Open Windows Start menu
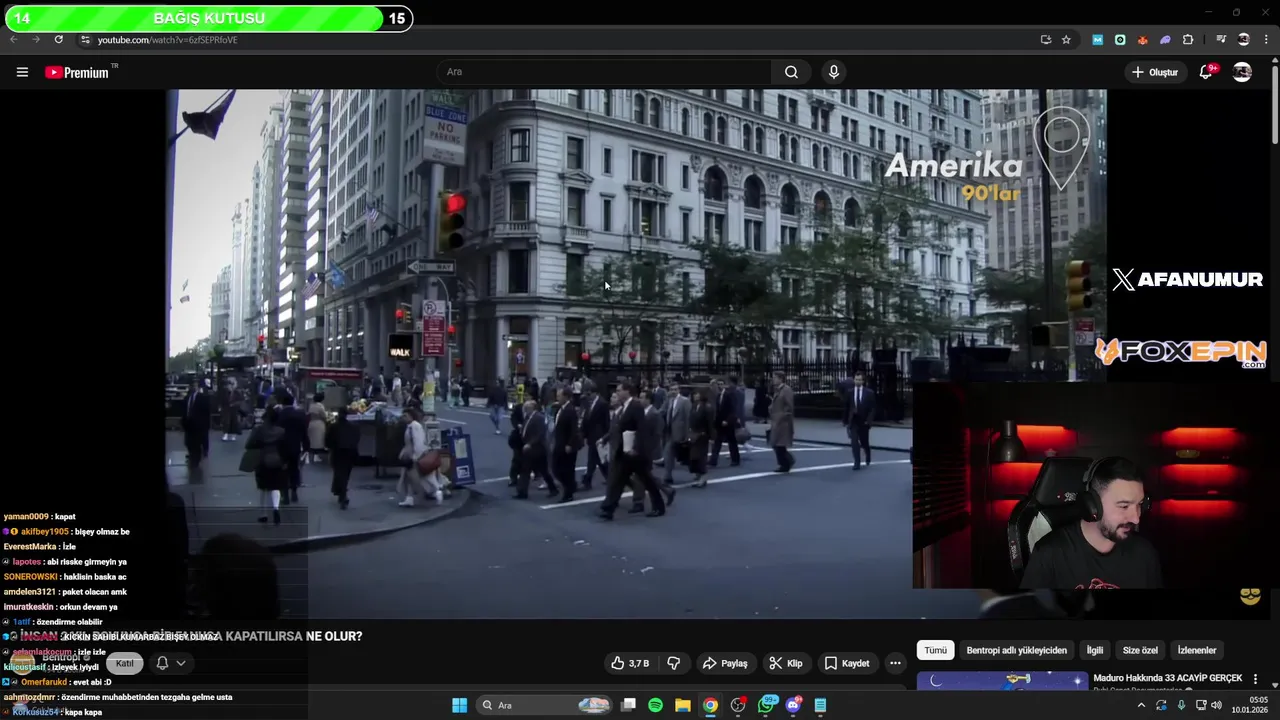 (x=459, y=705)
